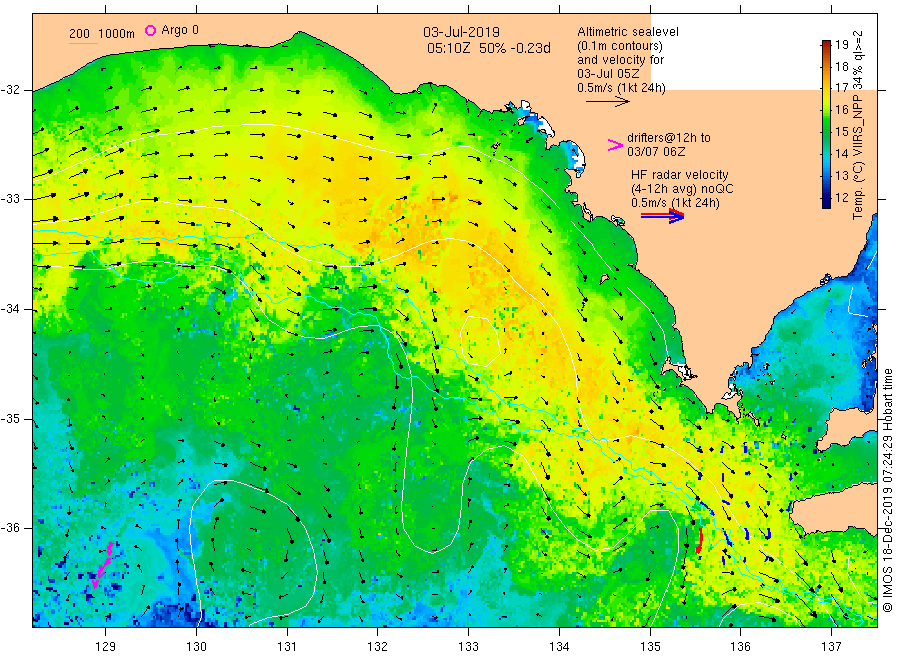Viewport: 900px width, 660px height.
Task: Click the magenta drifter track on map
Action: [103, 565]
